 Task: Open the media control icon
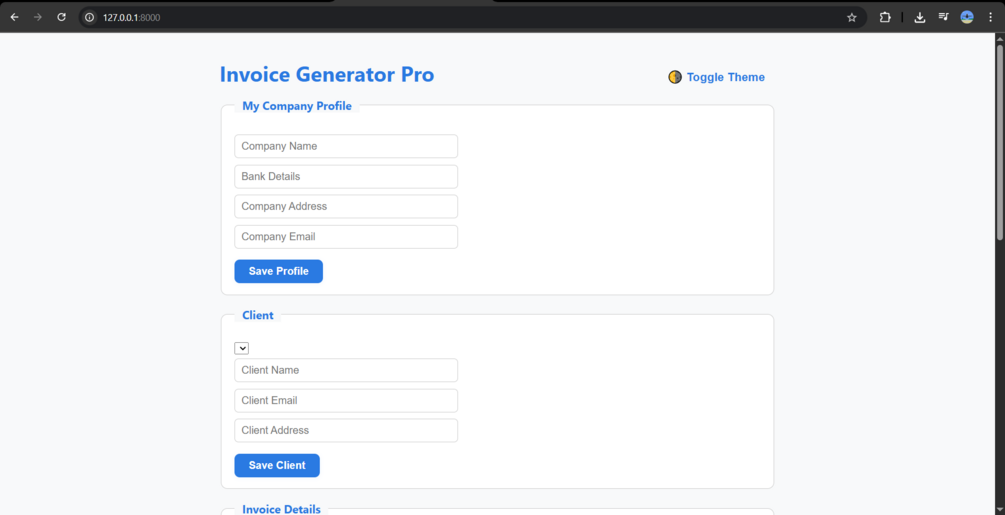tap(943, 17)
